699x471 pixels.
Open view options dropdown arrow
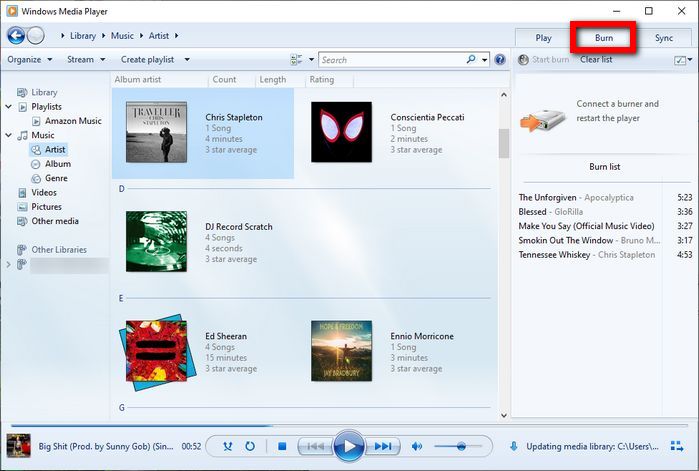(311, 59)
